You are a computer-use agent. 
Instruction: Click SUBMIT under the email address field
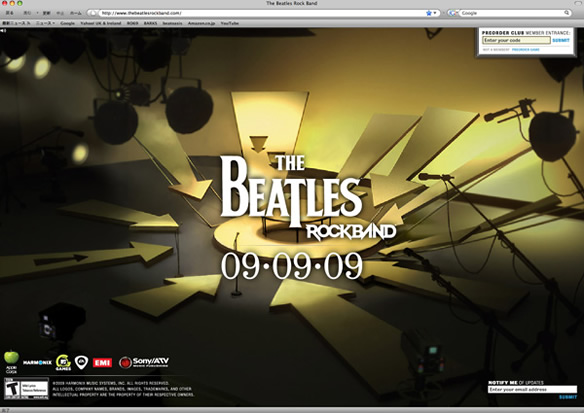pyautogui.click(x=568, y=397)
